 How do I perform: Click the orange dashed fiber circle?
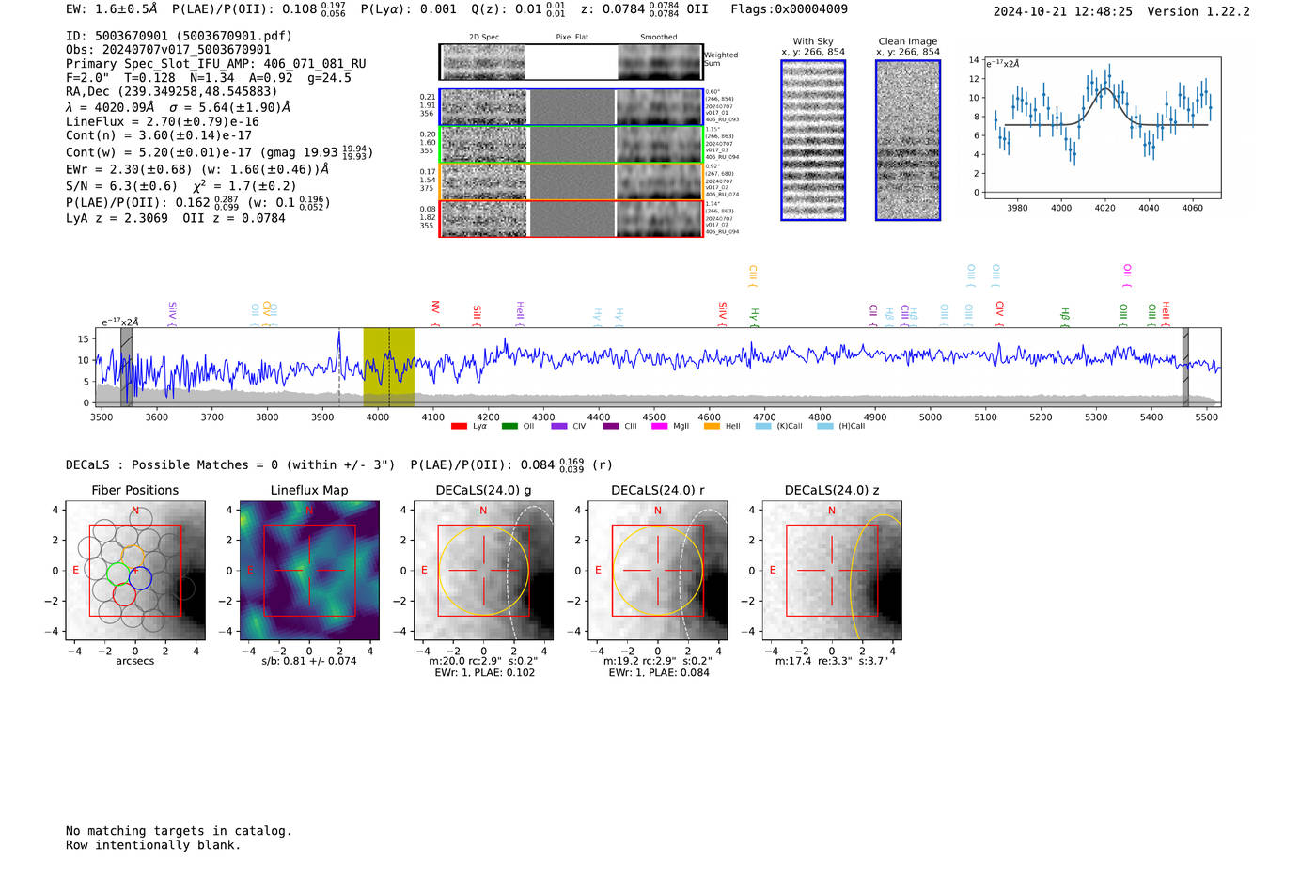pyautogui.click(x=133, y=557)
